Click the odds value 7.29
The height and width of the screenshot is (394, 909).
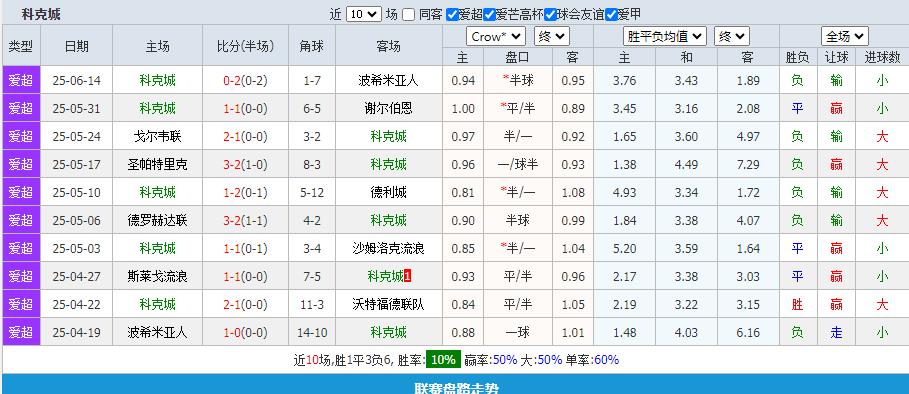coord(748,165)
